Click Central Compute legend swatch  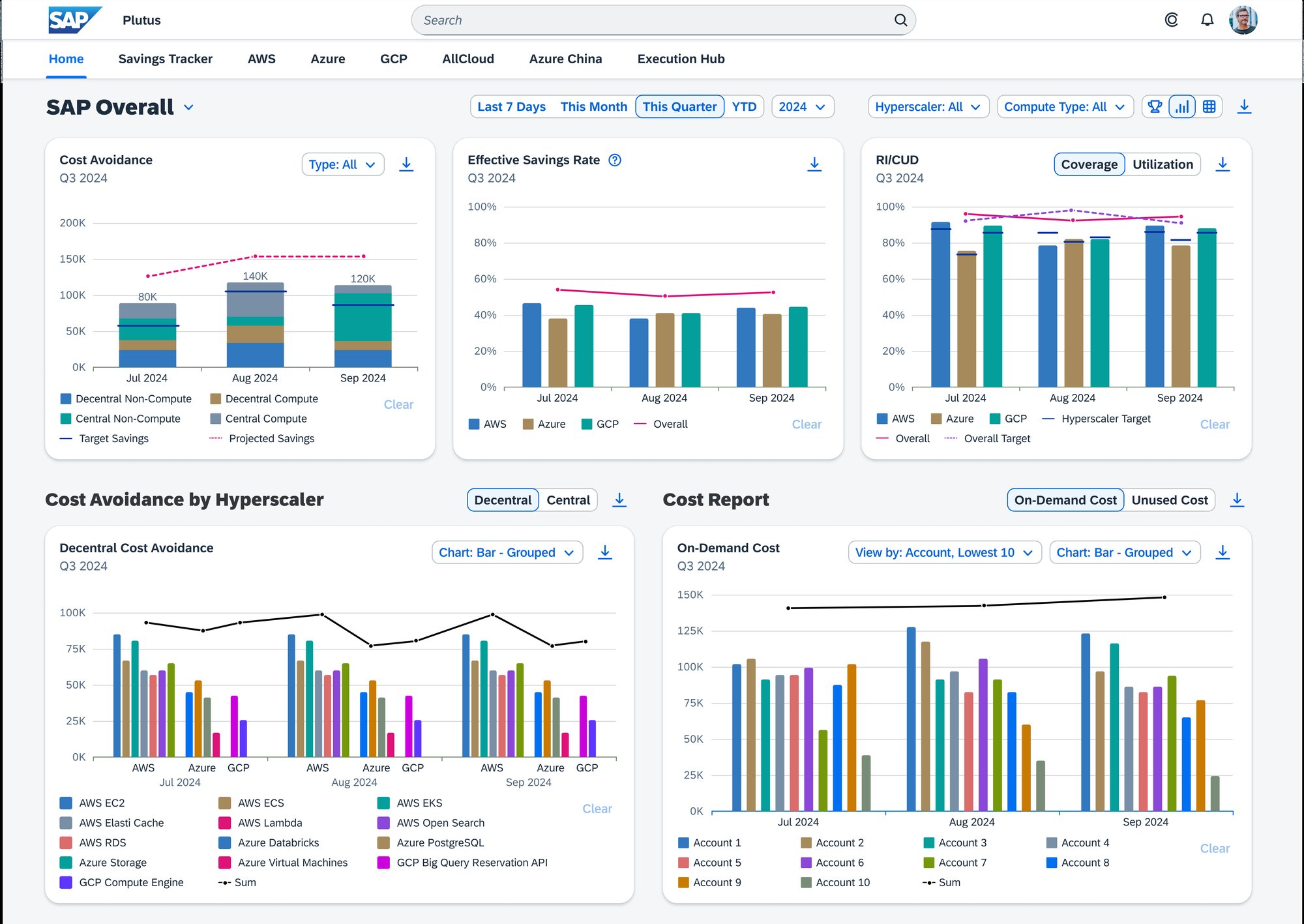(216, 419)
